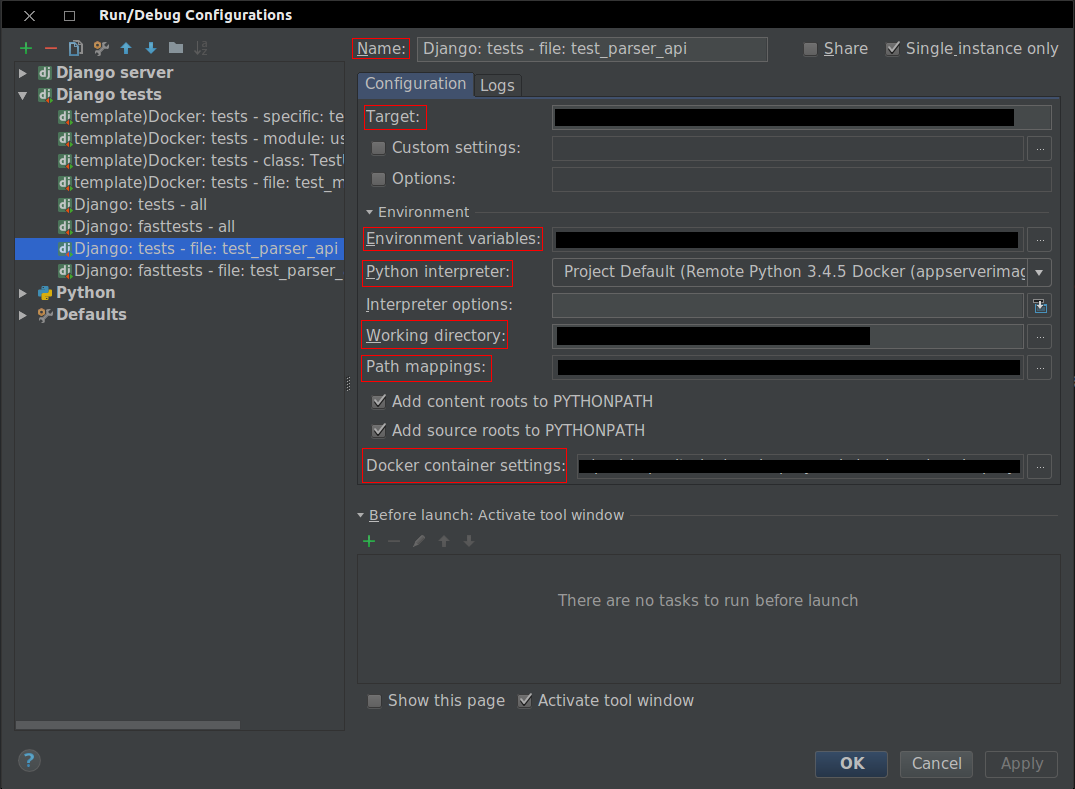Open help with the question mark icon
The height and width of the screenshot is (789, 1075).
pos(29,760)
